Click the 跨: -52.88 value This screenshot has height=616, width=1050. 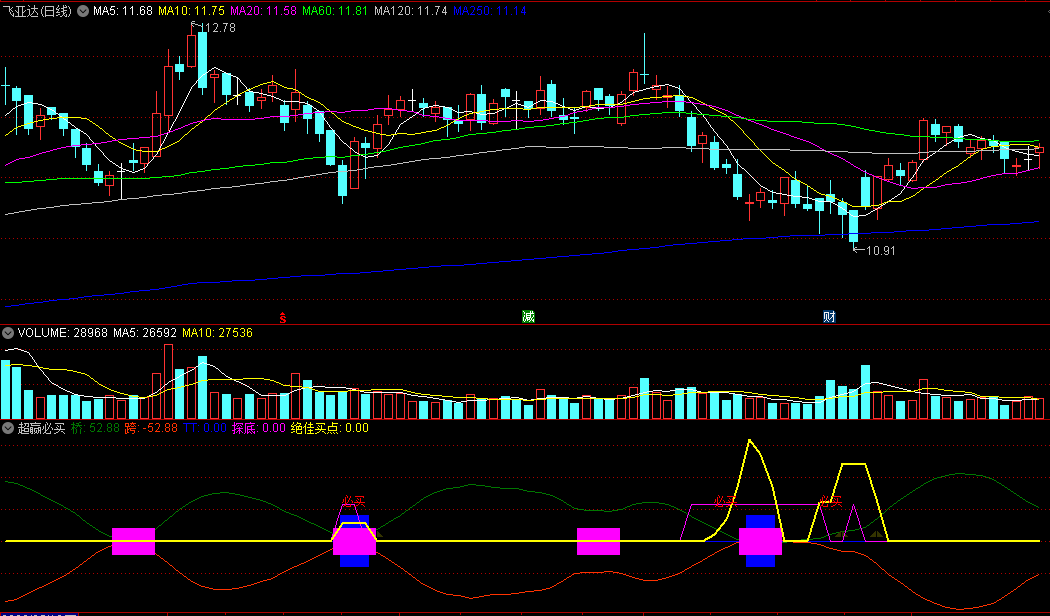tap(151, 428)
